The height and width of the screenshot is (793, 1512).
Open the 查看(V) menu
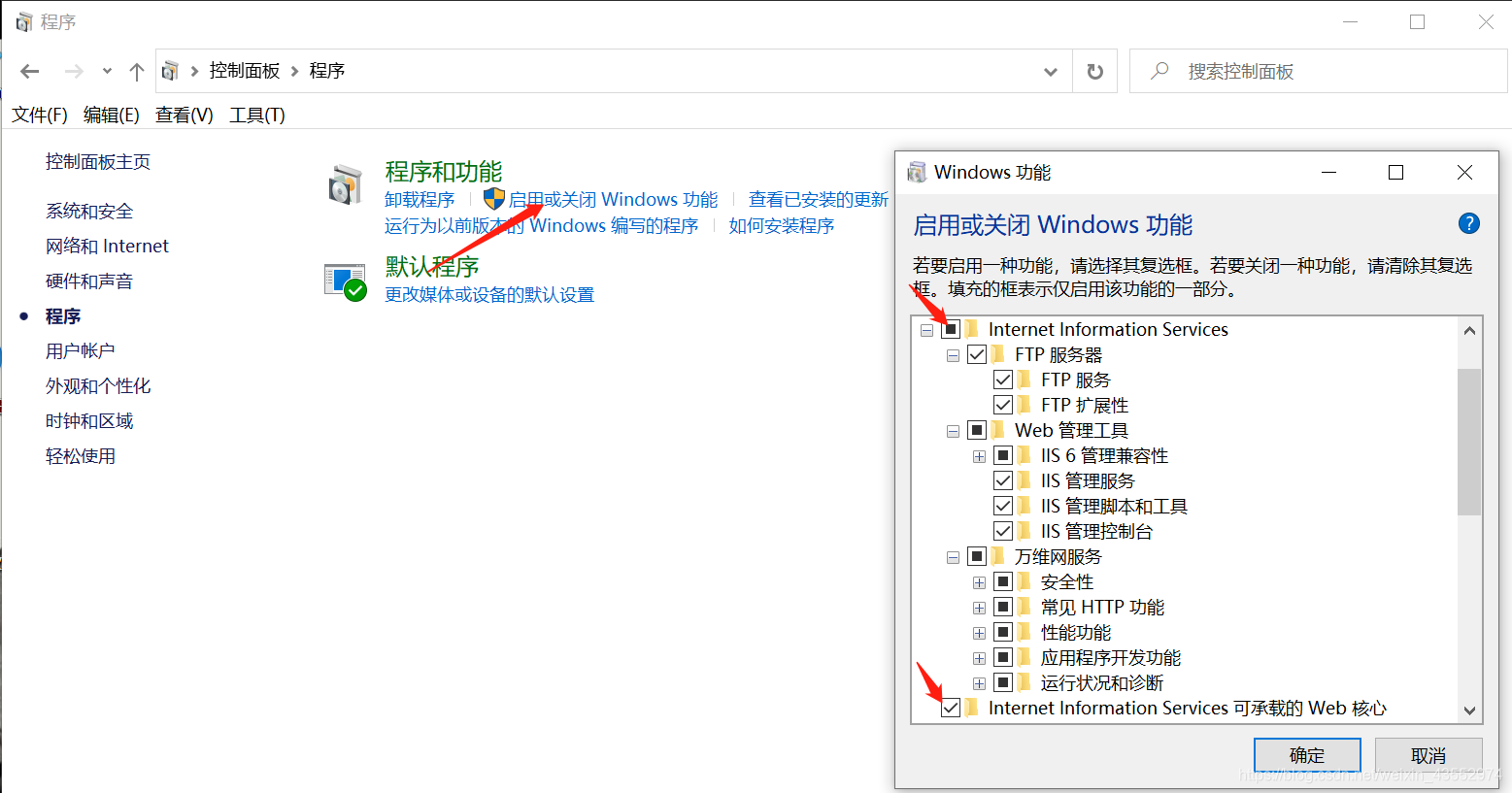[x=185, y=115]
